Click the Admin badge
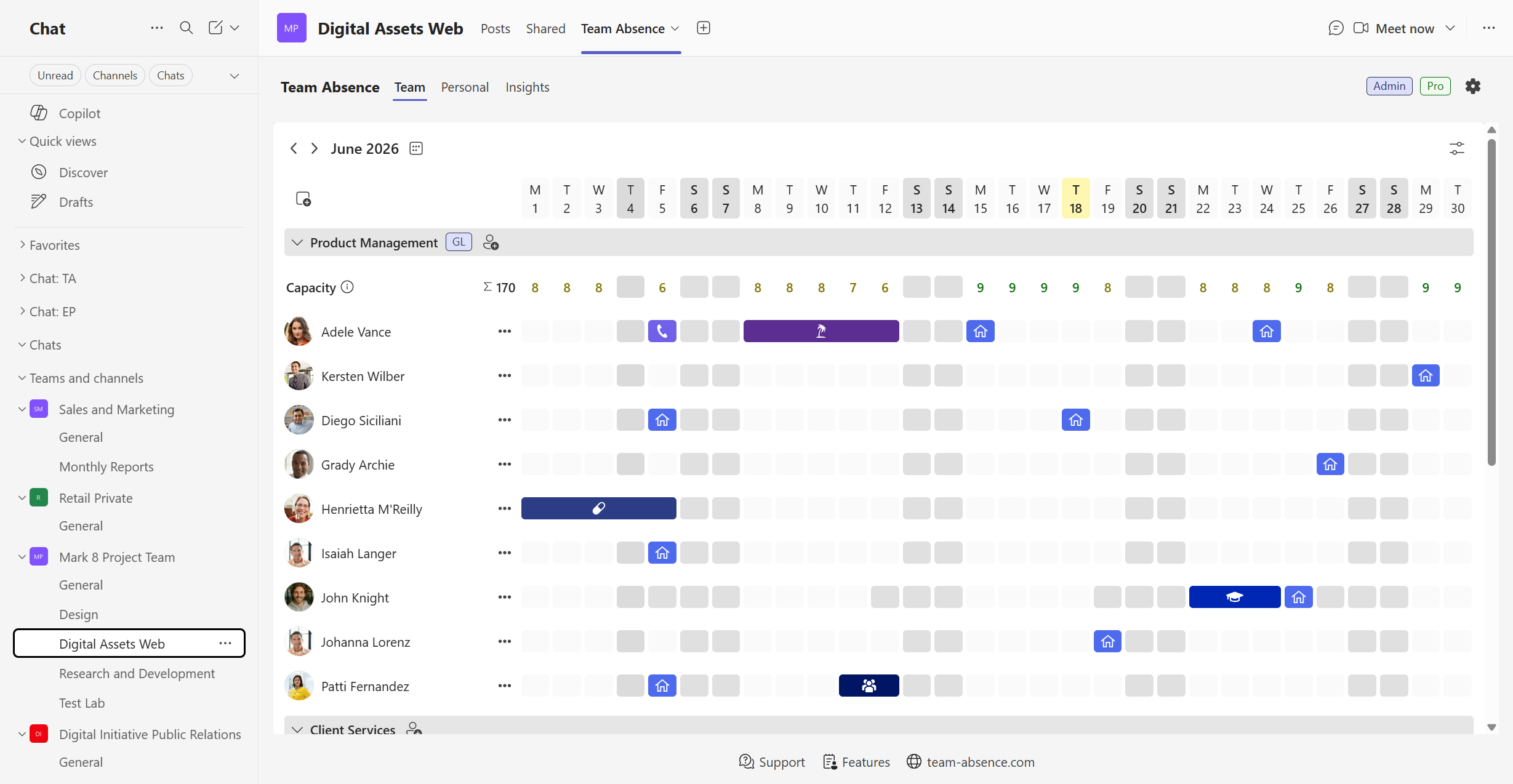The width and height of the screenshot is (1513, 784). 1389,86
